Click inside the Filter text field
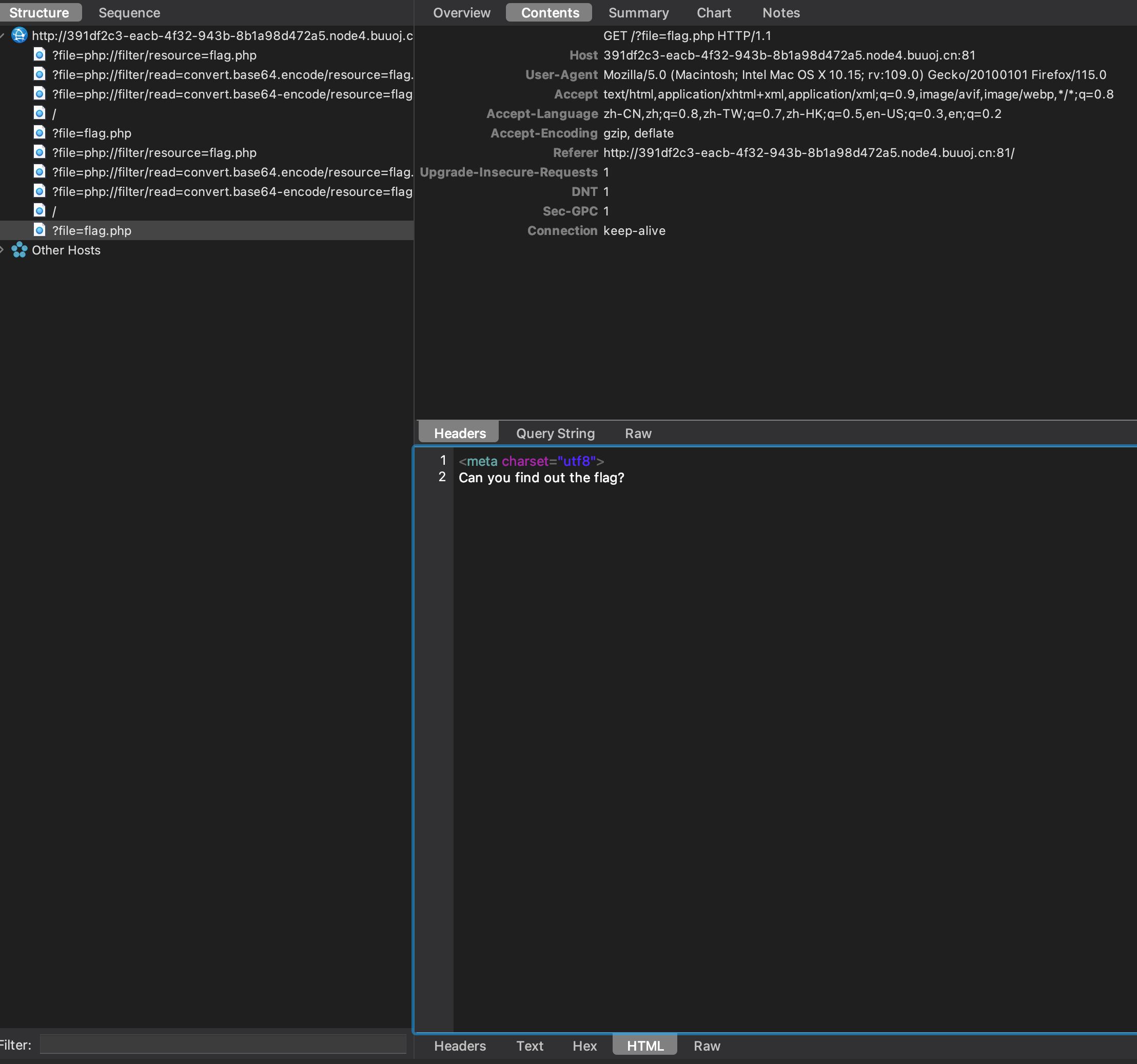The height and width of the screenshot is (1064, 1137). pyautogui.click(x=223, y=1045)
